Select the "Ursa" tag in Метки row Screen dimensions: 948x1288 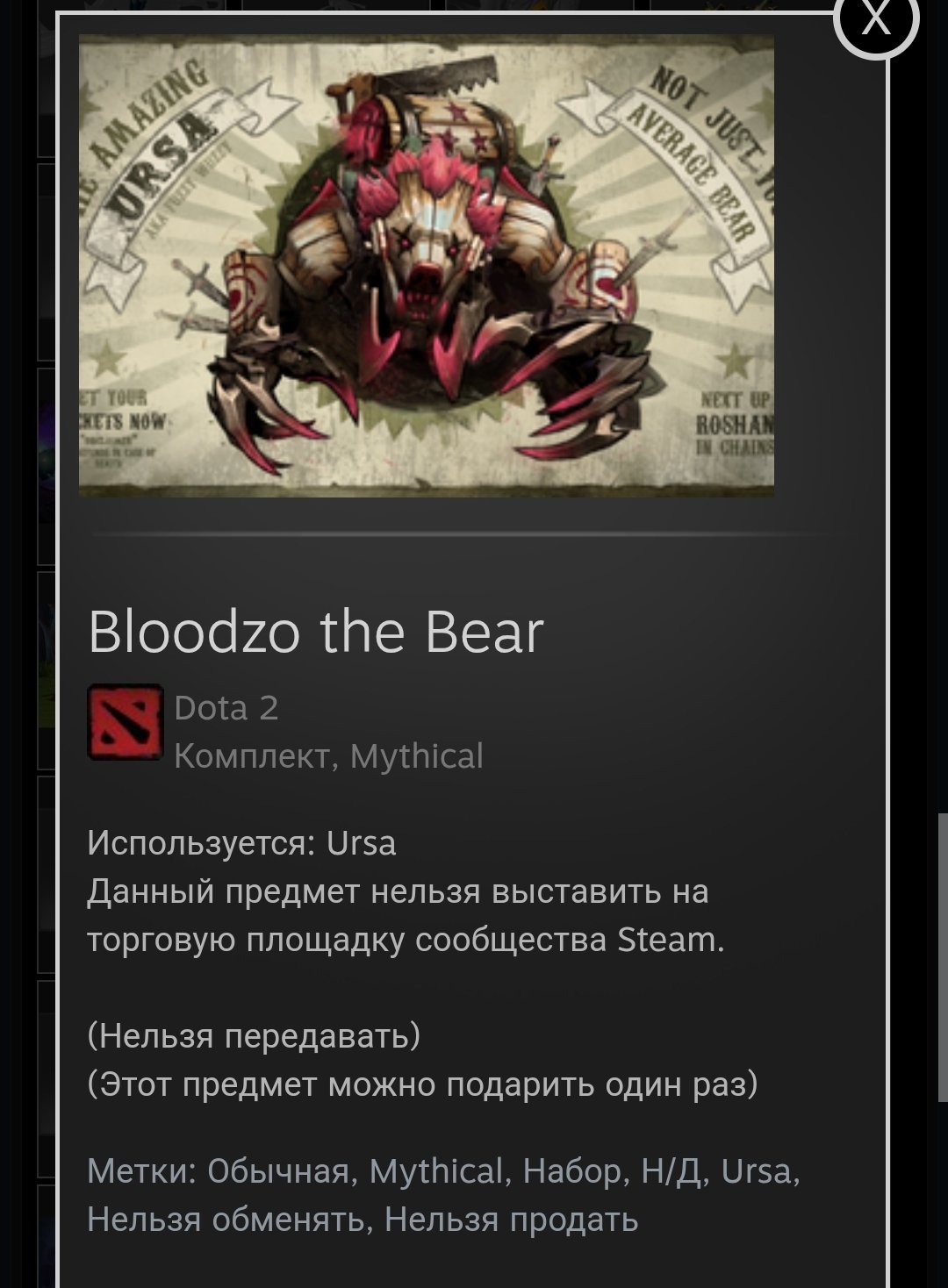(x=757, y=1171)
